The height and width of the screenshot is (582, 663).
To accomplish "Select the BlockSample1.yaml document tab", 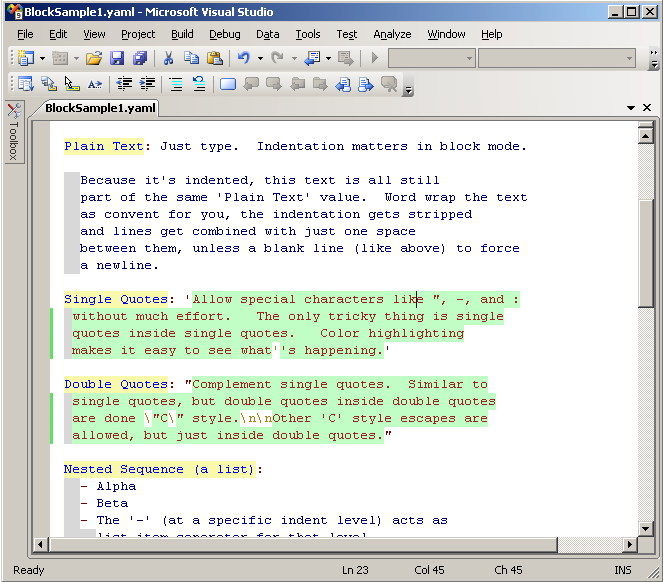I will point(100,108).
